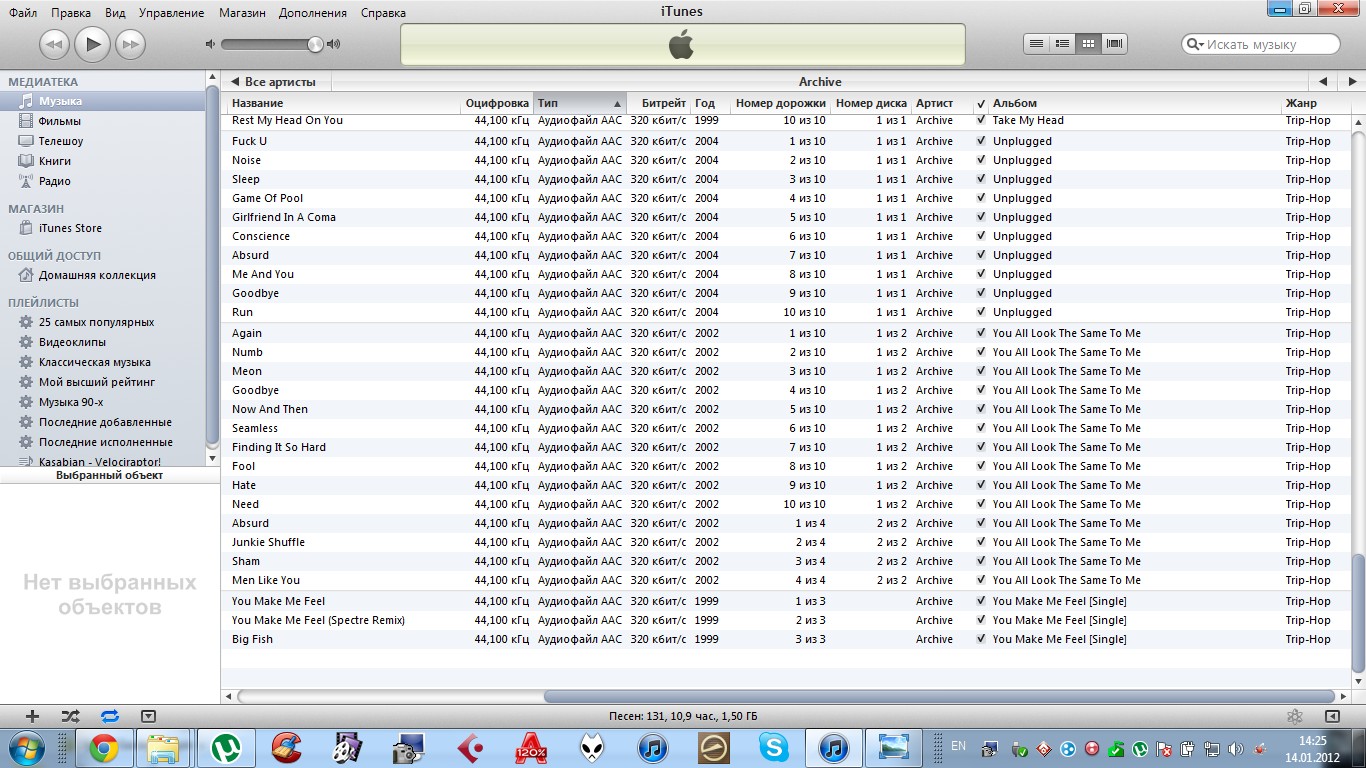
Task: Open the Справка menu
Action: click(x=384, y=13)
